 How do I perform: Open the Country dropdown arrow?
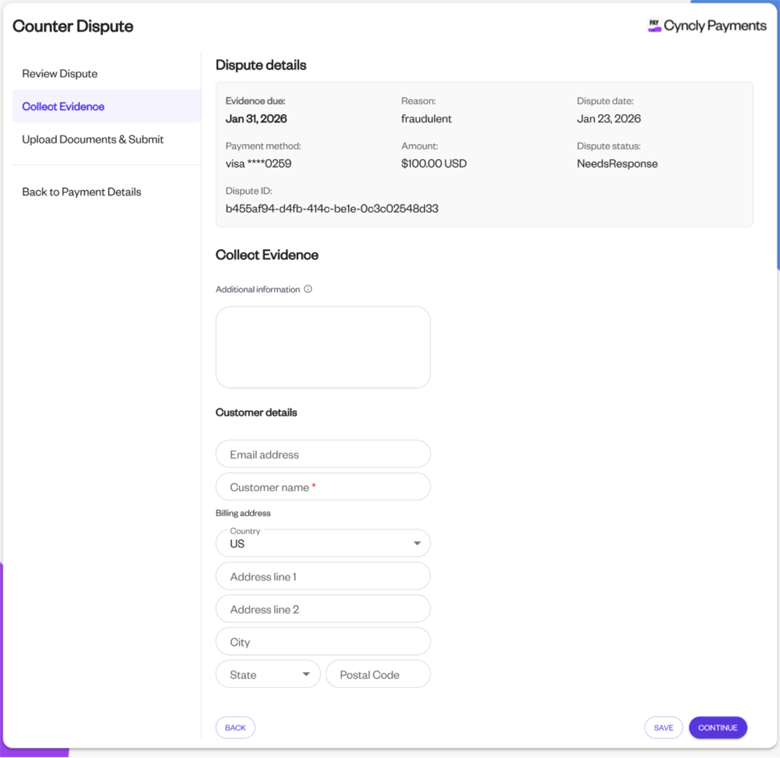click(x=417, y=543)
